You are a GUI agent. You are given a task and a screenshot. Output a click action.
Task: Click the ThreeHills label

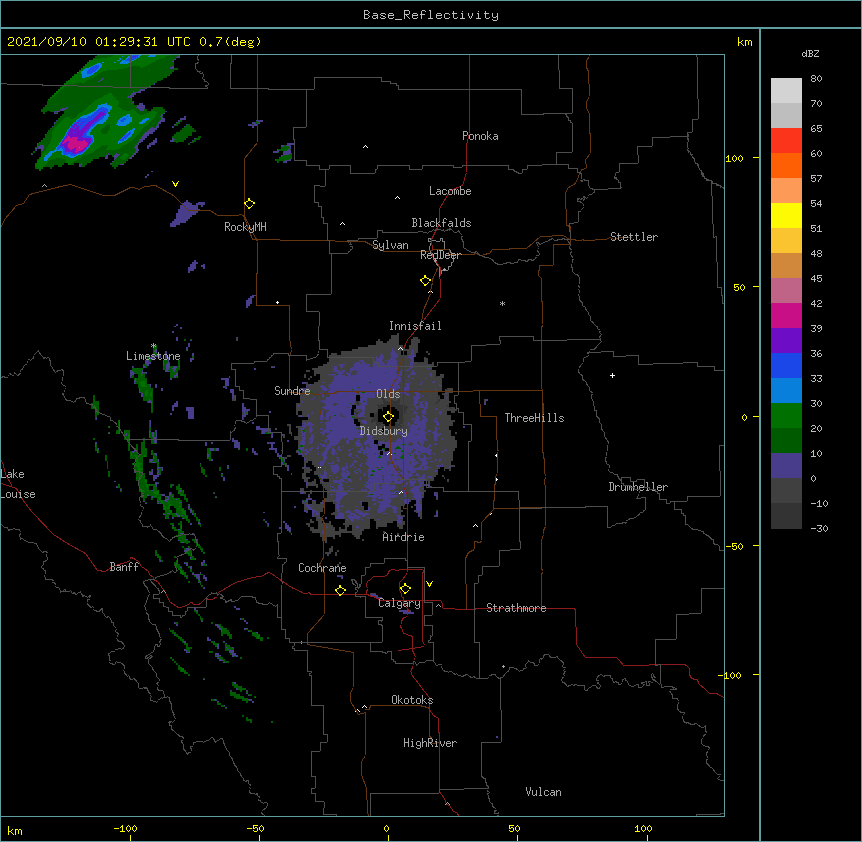[x=534, y=418]
